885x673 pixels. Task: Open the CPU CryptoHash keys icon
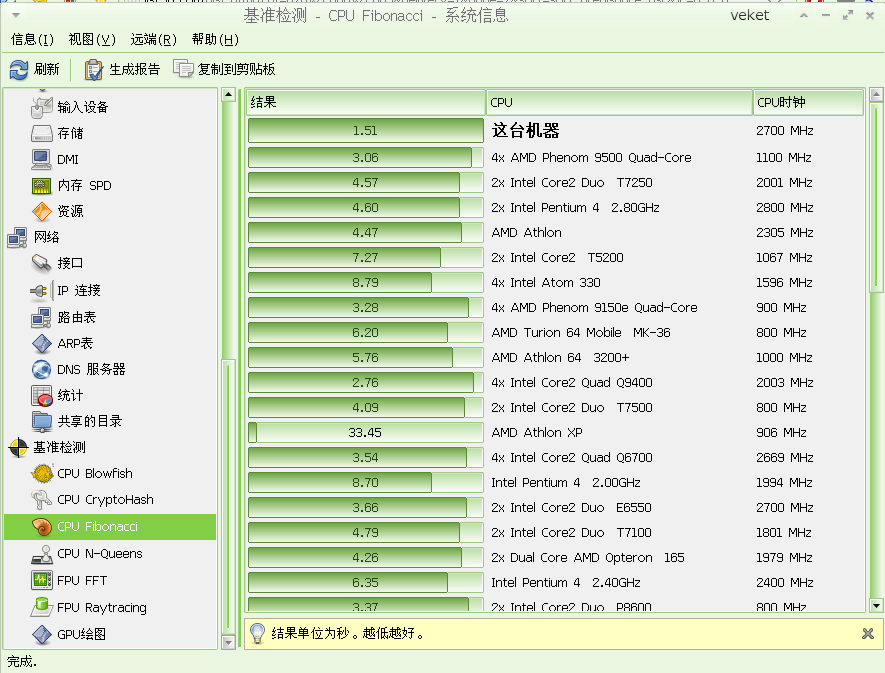(x=42, y=500)
